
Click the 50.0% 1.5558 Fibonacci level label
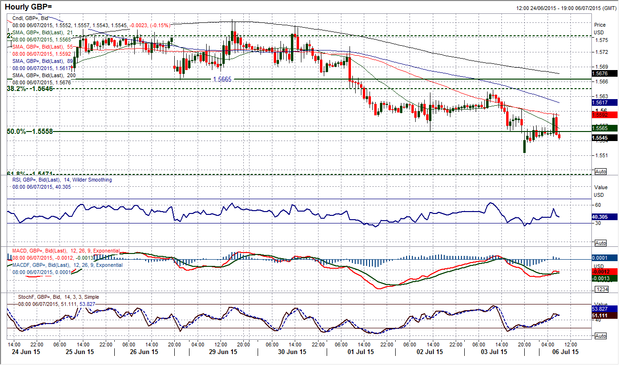tap(30, 131)
